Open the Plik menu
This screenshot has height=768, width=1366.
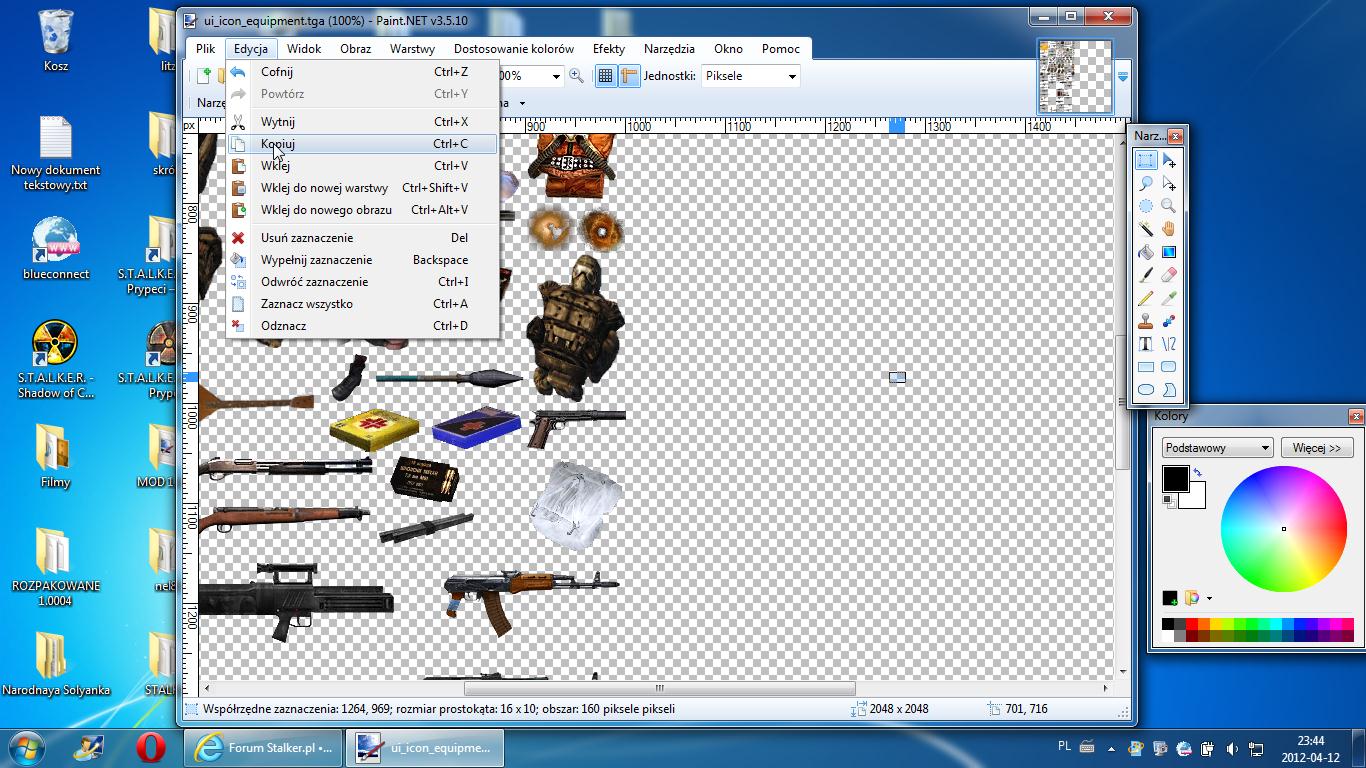206,48
